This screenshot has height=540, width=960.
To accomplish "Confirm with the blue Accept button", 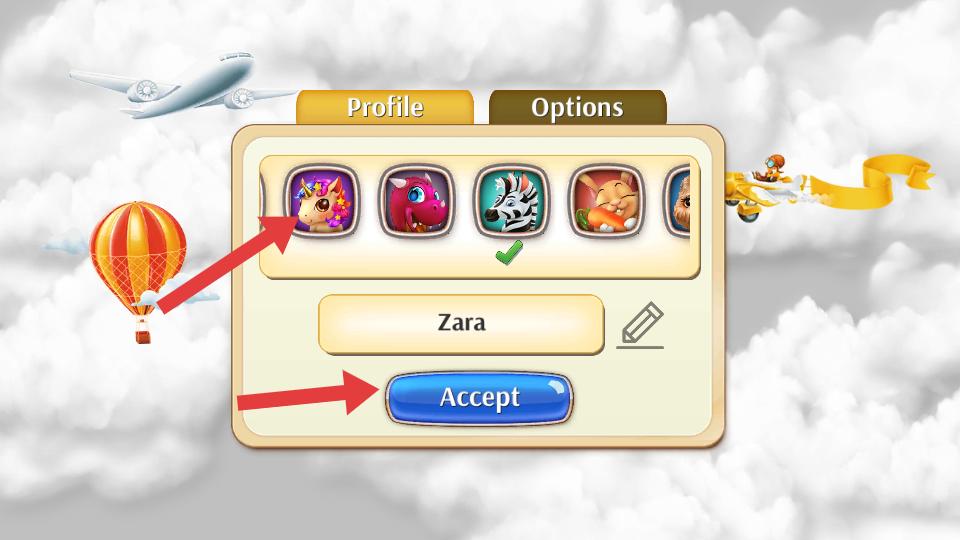I will point(479,398).
